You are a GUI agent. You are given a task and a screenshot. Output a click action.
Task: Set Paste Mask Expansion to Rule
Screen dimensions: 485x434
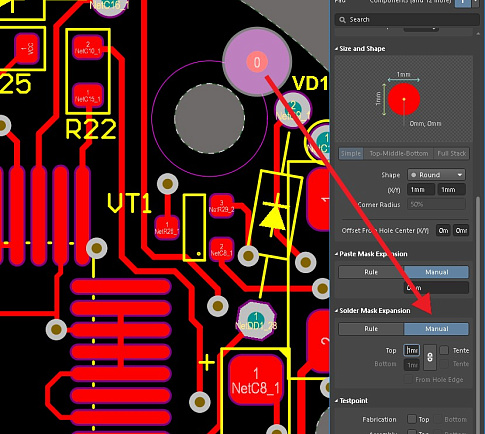[x=371, y=272]
